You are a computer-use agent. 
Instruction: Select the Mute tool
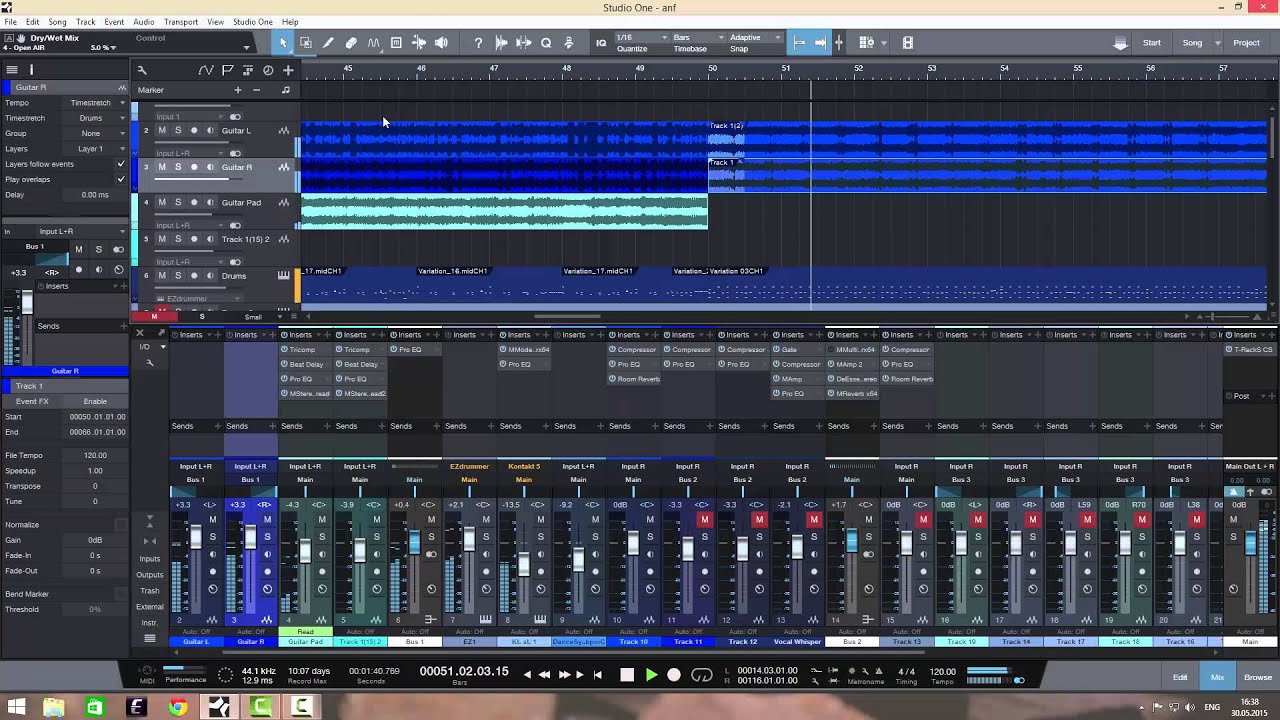[396, 43]
